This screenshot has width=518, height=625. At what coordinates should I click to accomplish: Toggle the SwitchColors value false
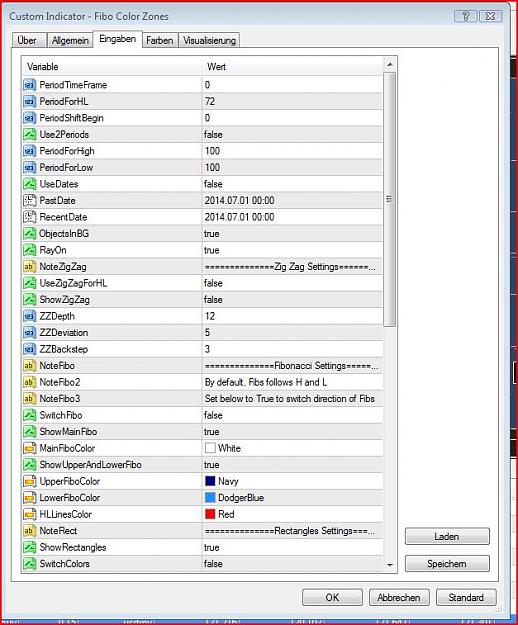213,564
